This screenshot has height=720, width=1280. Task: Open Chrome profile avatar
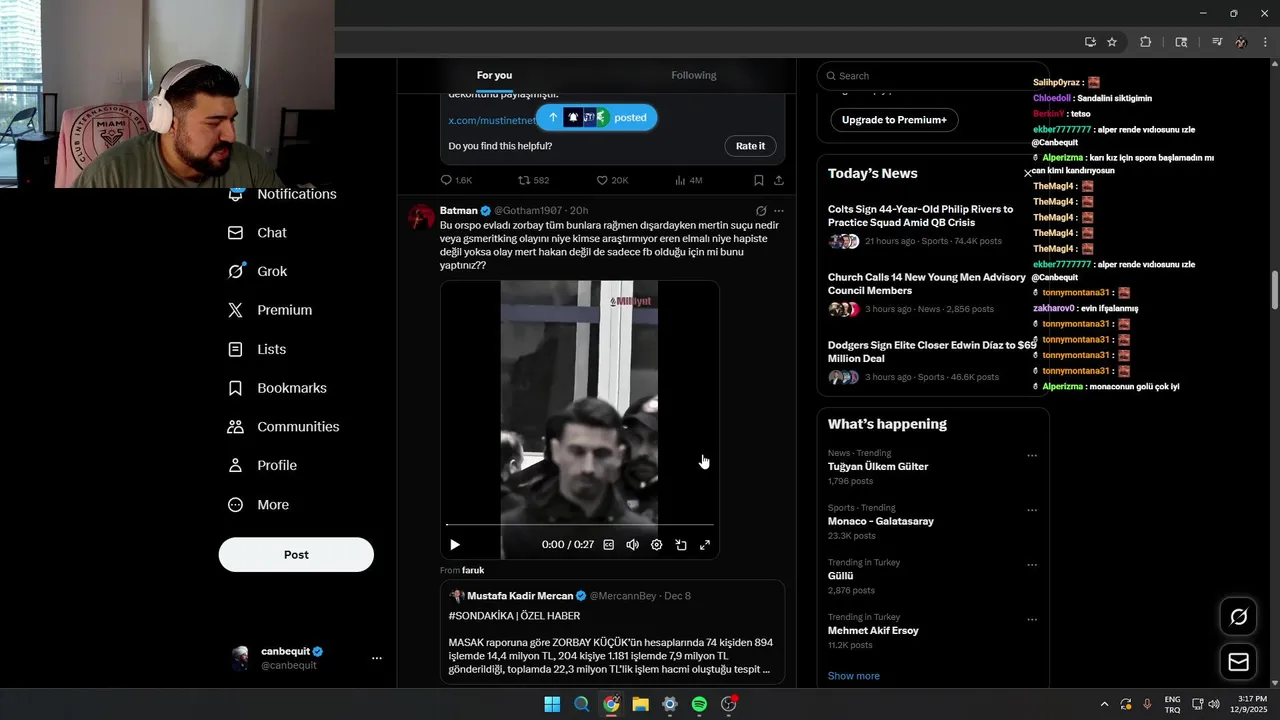pyautogui.click(x=1241, y=42)
